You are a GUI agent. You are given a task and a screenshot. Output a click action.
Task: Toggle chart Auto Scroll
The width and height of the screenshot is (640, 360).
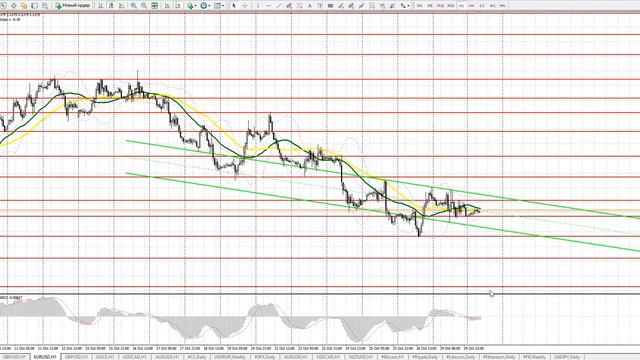(167, 6)
